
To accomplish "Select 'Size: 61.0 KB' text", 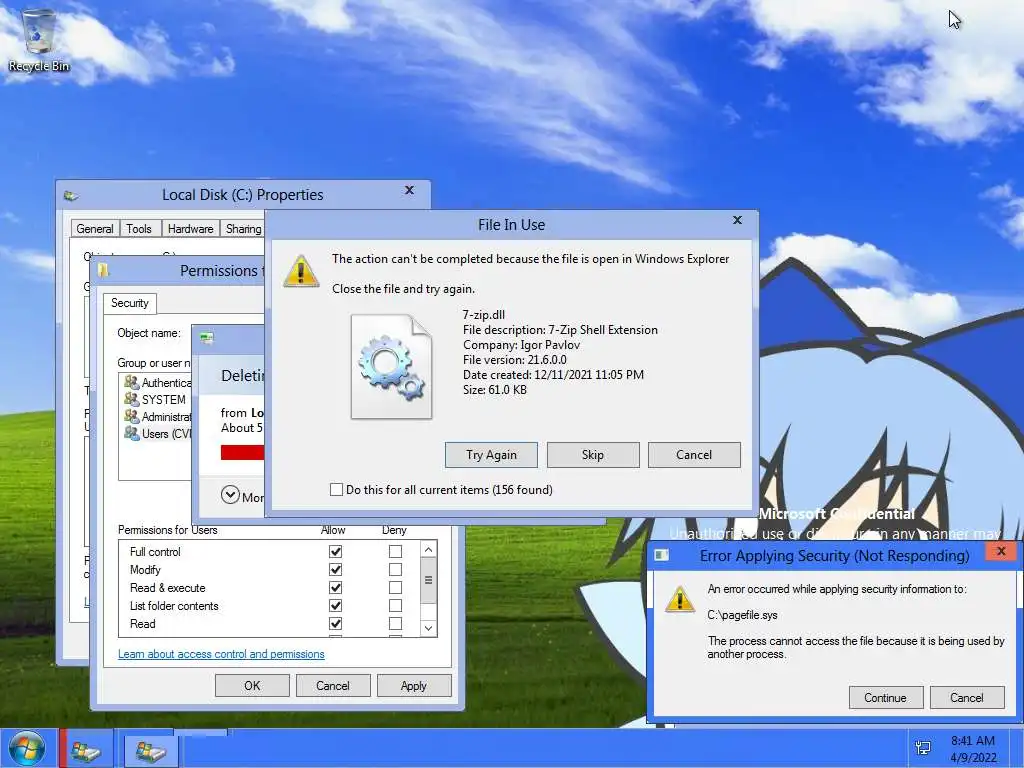I will click(x=495, y=390).
